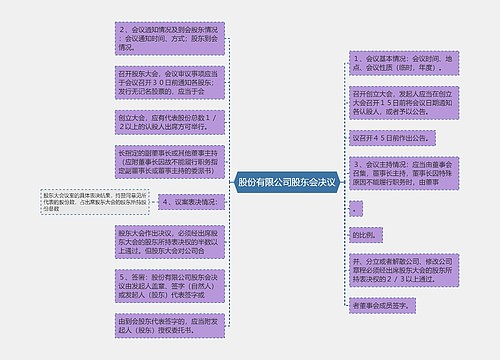Select the node starting 召开创立大会
The height and width of the screenshot is (360, 500).
click(x=404, y=103)
